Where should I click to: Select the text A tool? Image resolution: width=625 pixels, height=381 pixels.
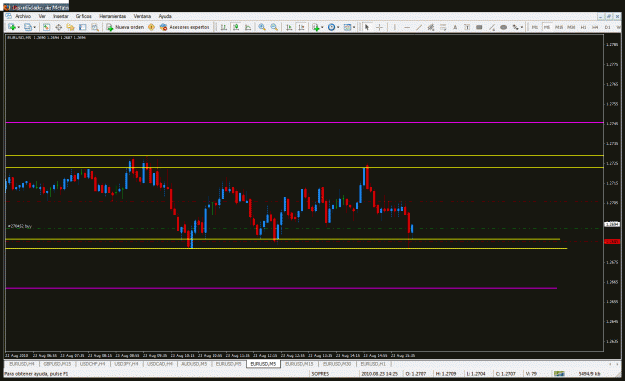pyautogui.click(x=455, y=27)
